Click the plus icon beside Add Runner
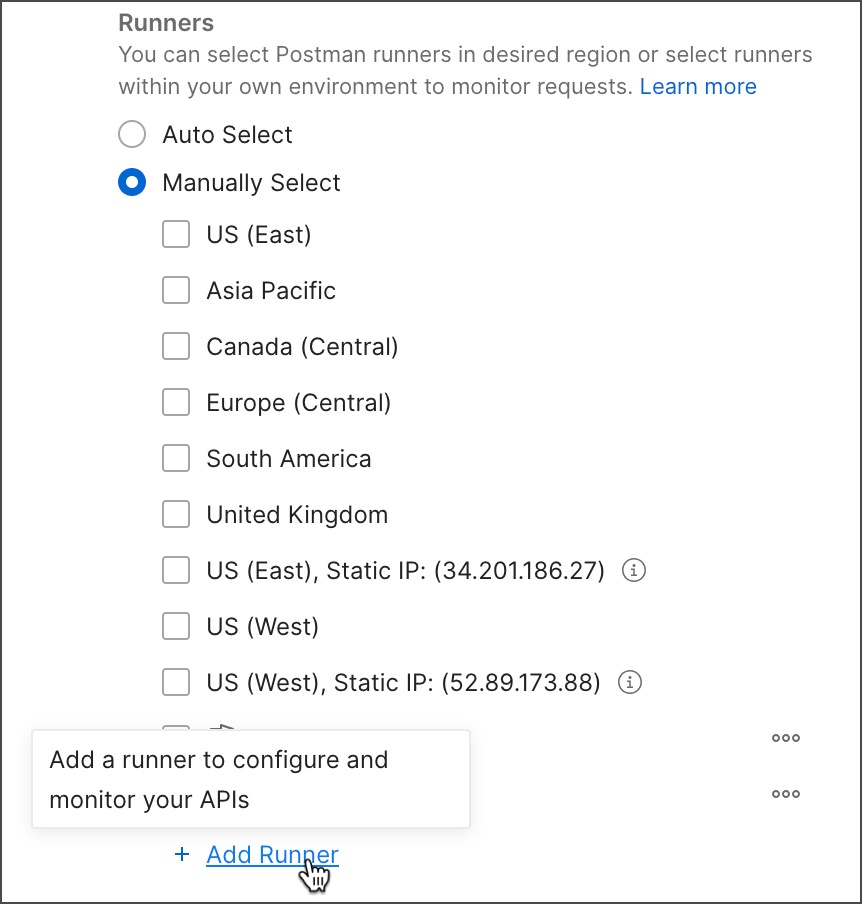This screenshot has width=862, height=904. (x=181, y=855)
